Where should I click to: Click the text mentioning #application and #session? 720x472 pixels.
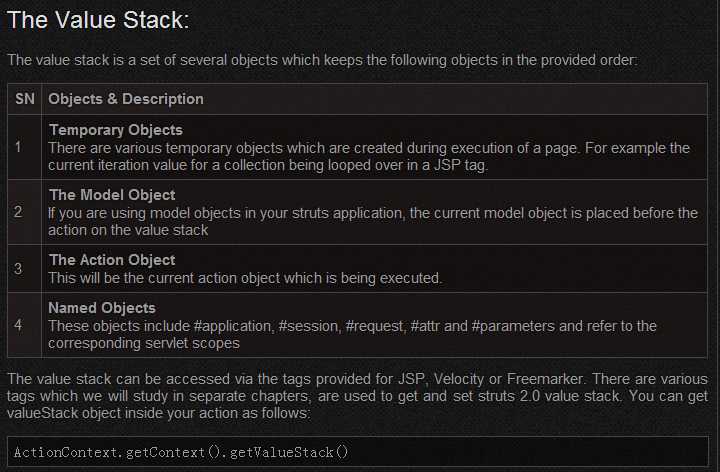pos(352,326)
